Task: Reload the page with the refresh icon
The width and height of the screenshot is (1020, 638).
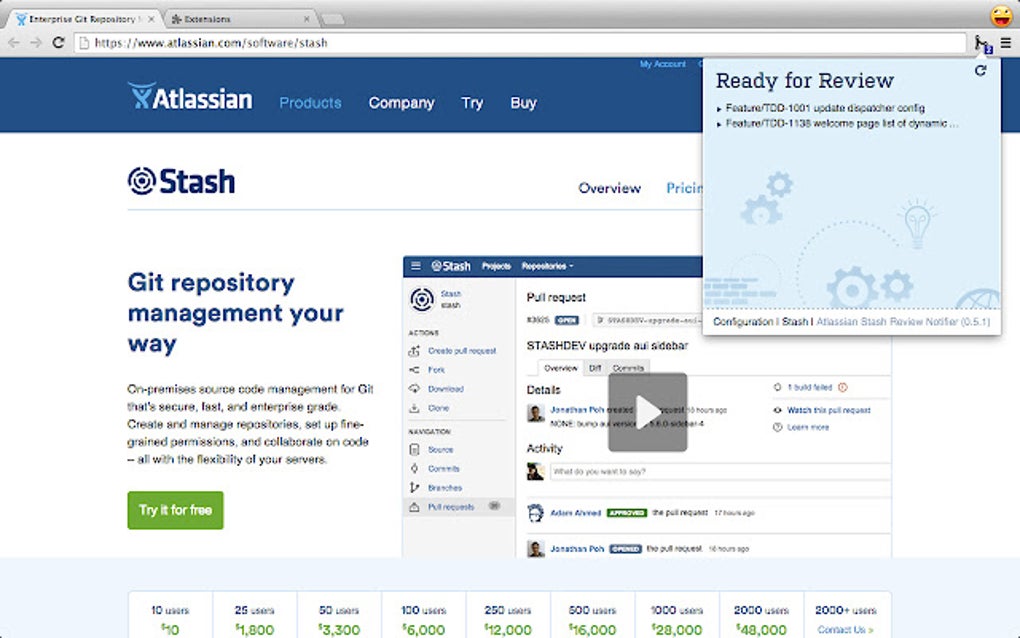Action: pos(58,43)
